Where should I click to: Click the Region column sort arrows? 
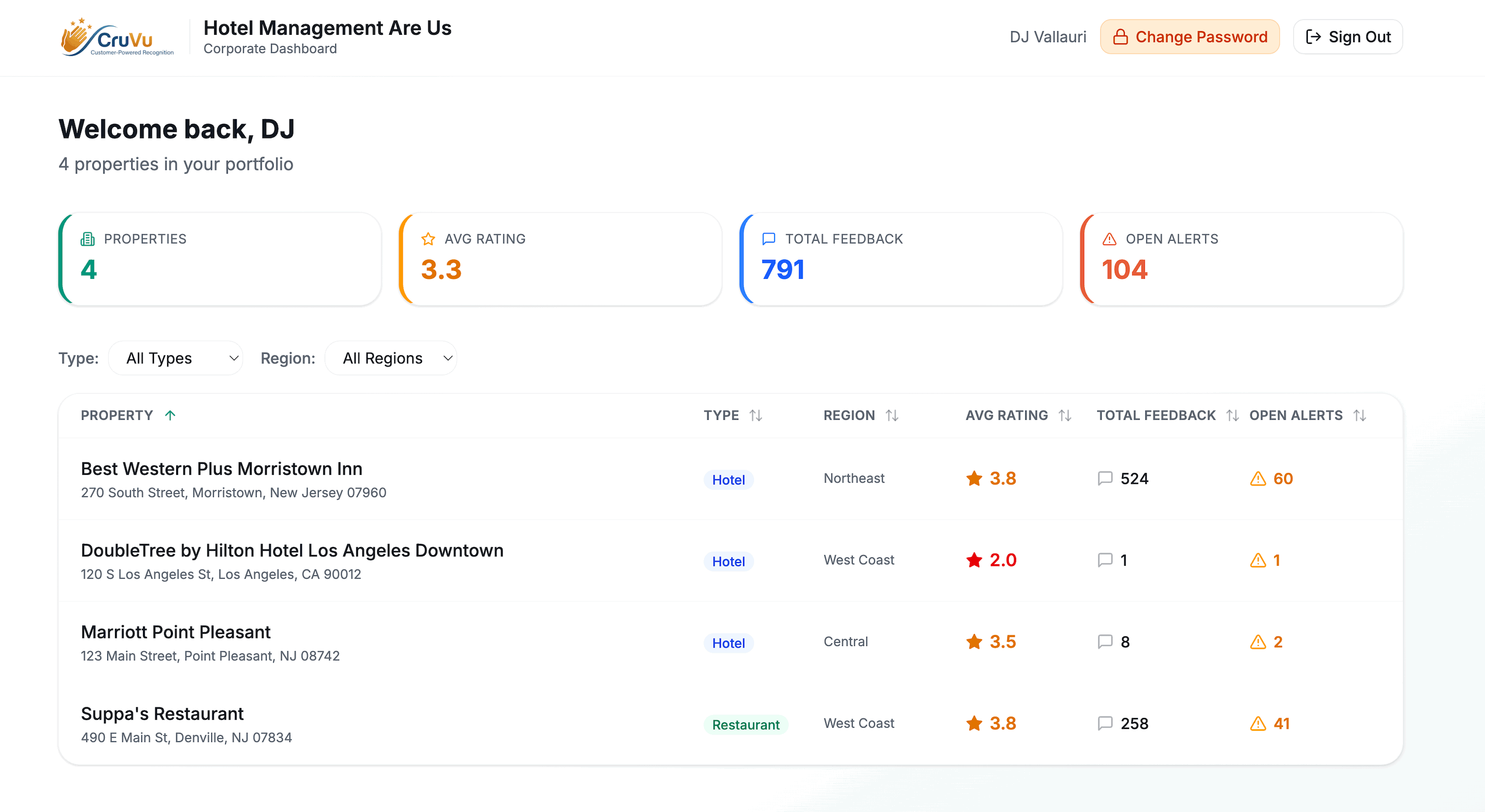[x=892, y=415]
